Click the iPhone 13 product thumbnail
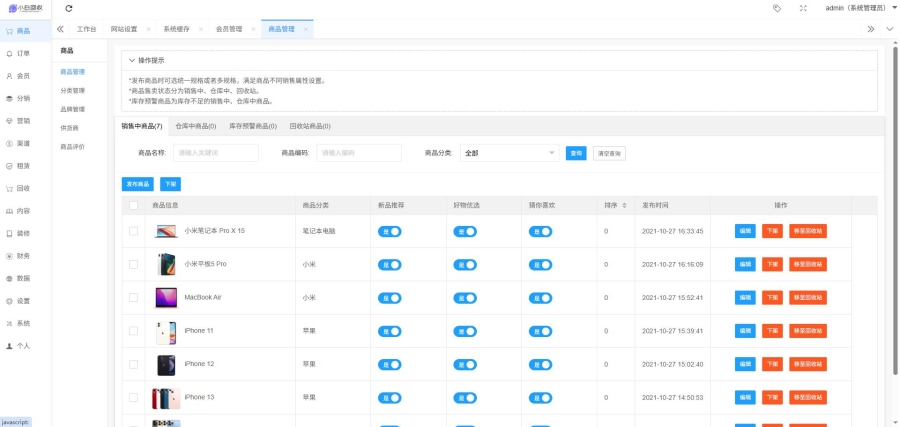This screenshot has width=900, height=427. pos(166,398)
